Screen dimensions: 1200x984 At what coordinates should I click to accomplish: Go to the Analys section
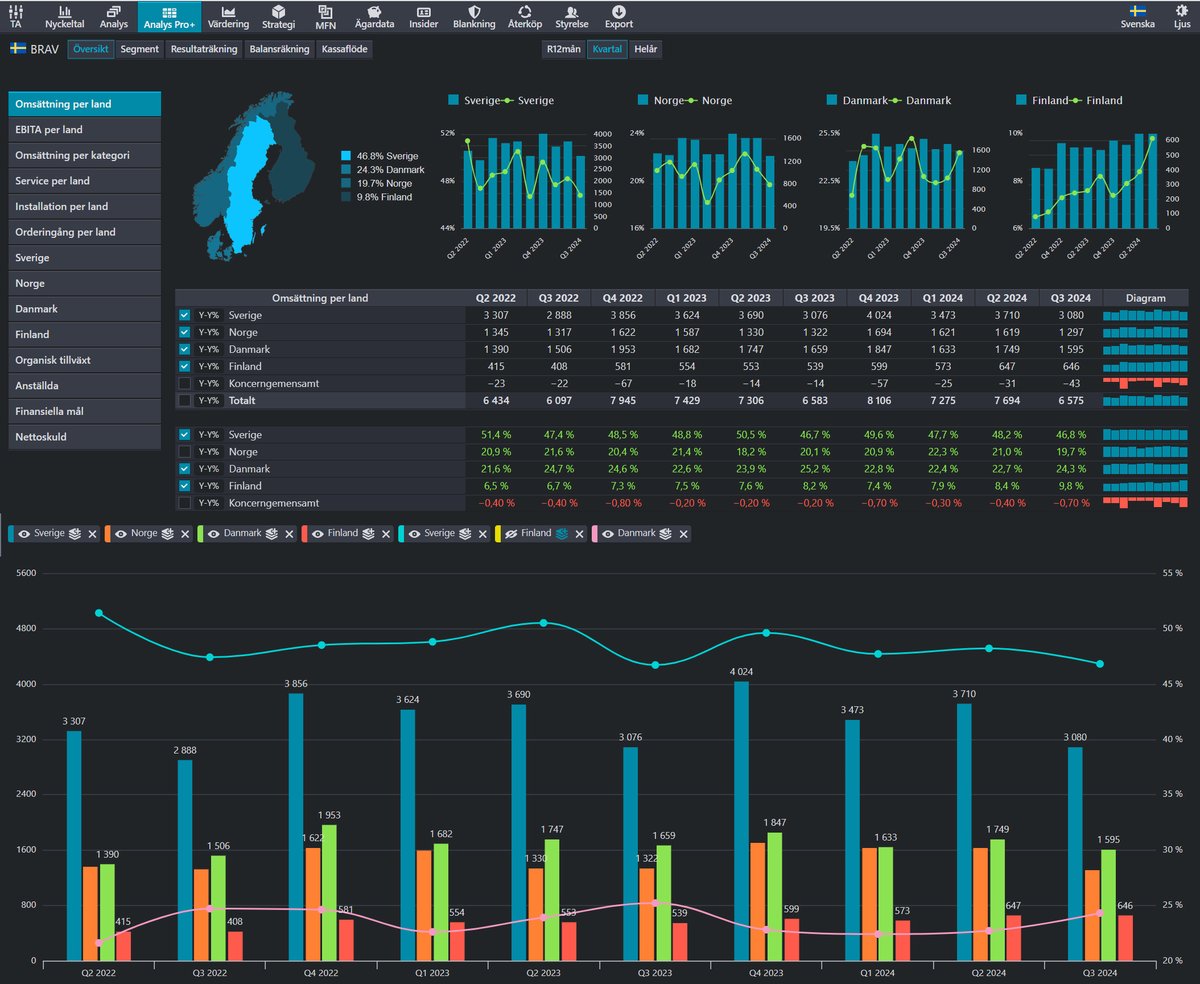pyautogui.click(x=114, y=16)
